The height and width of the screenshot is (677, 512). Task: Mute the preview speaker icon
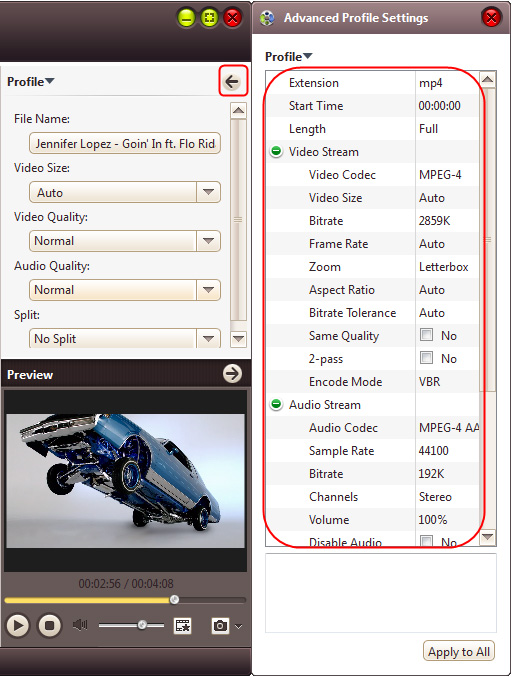(80, 625)
